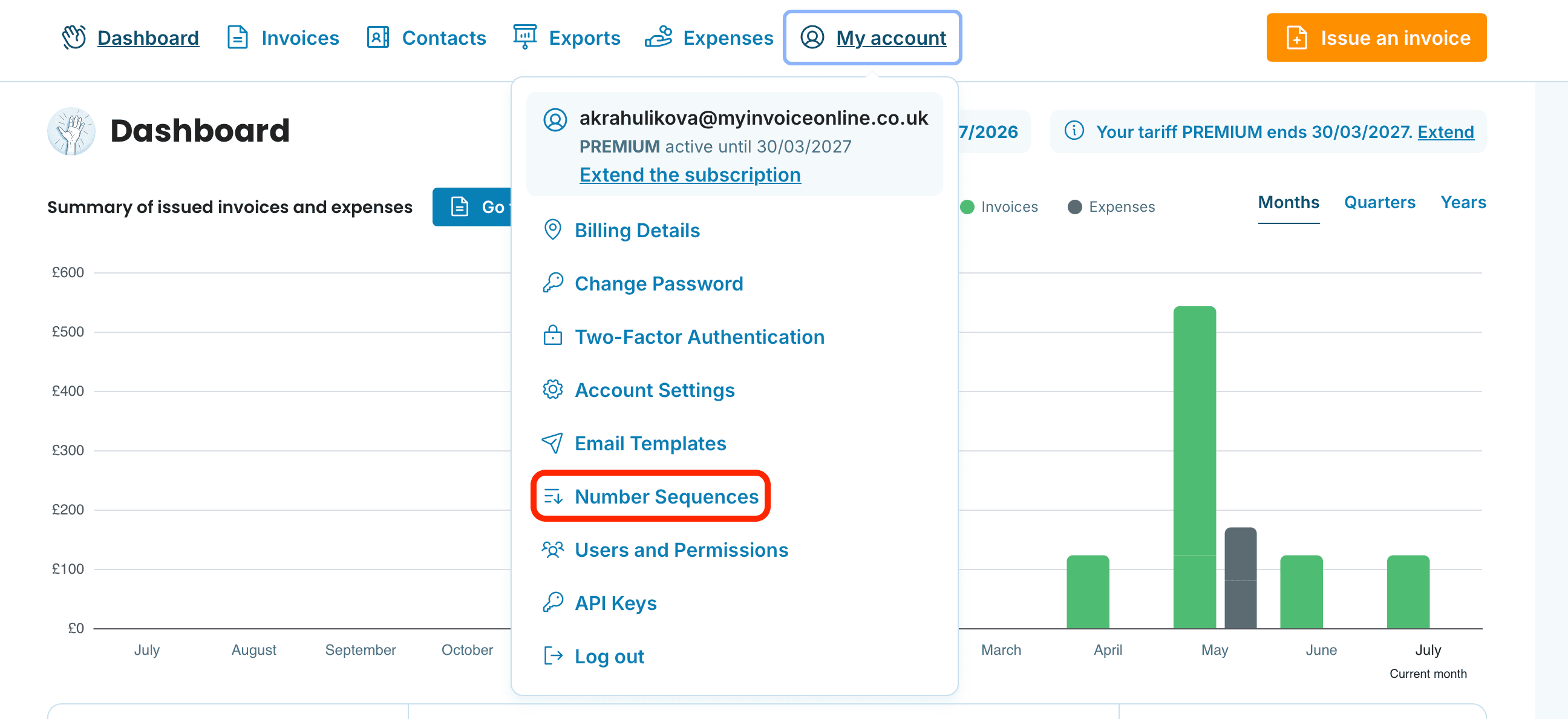Click the Account Settings gear icon

553,390
